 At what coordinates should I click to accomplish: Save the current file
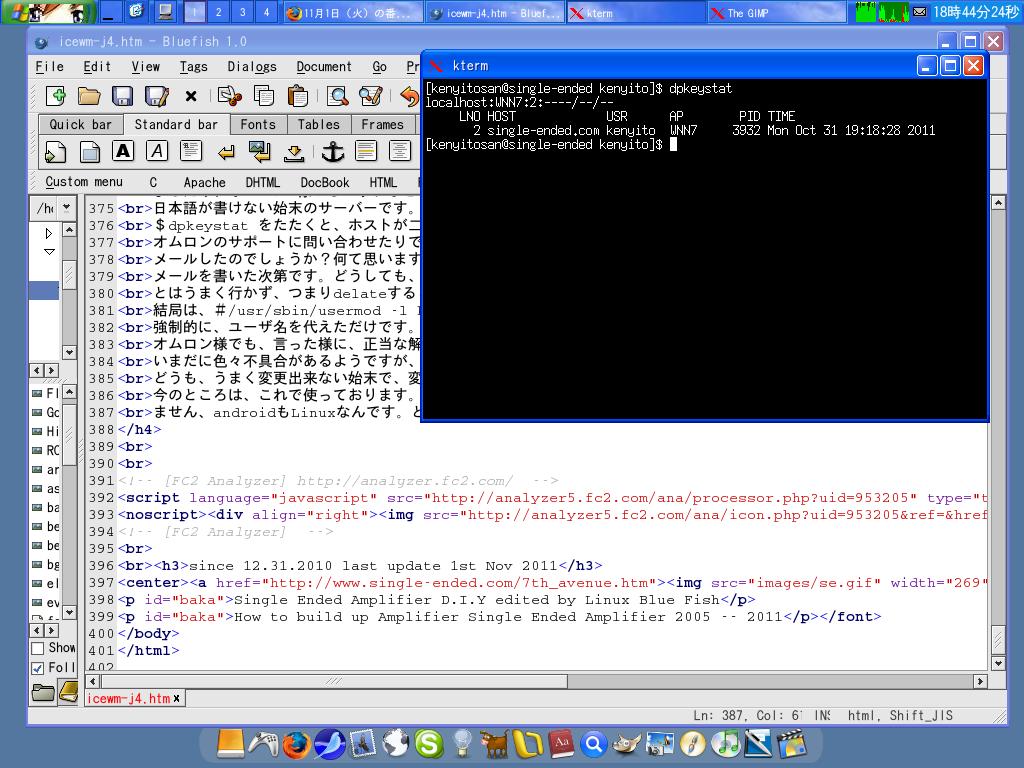120,97
